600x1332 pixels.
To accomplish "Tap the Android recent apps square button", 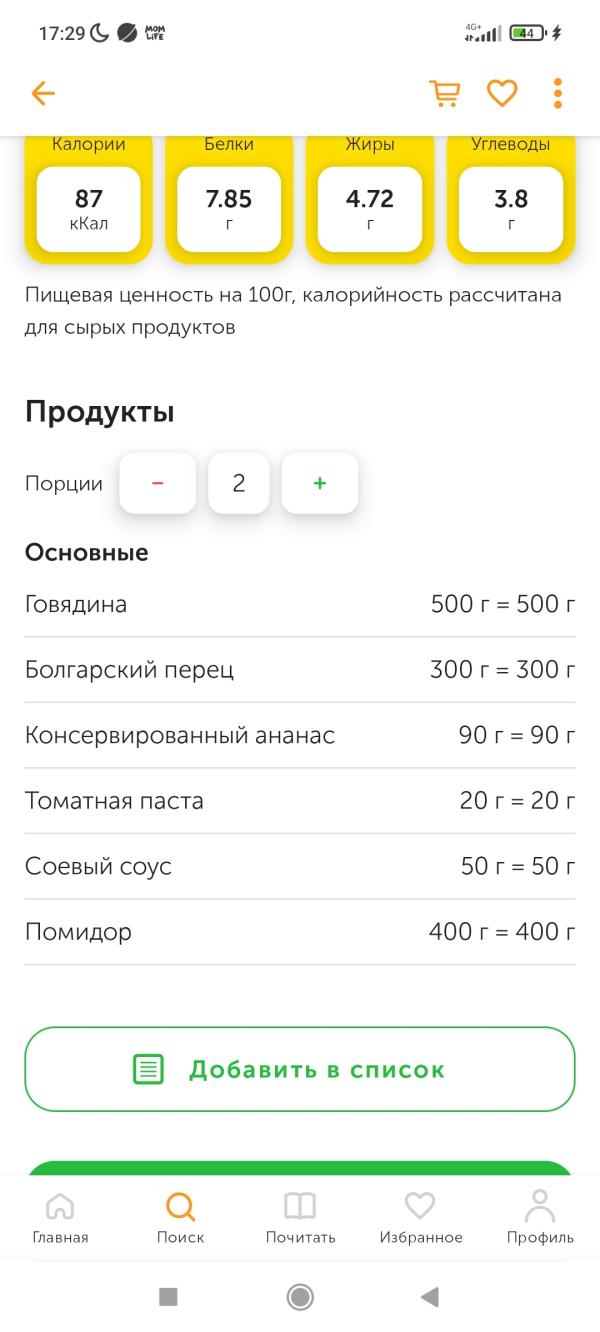I will pyautogui.click(x=168, y=1297).
